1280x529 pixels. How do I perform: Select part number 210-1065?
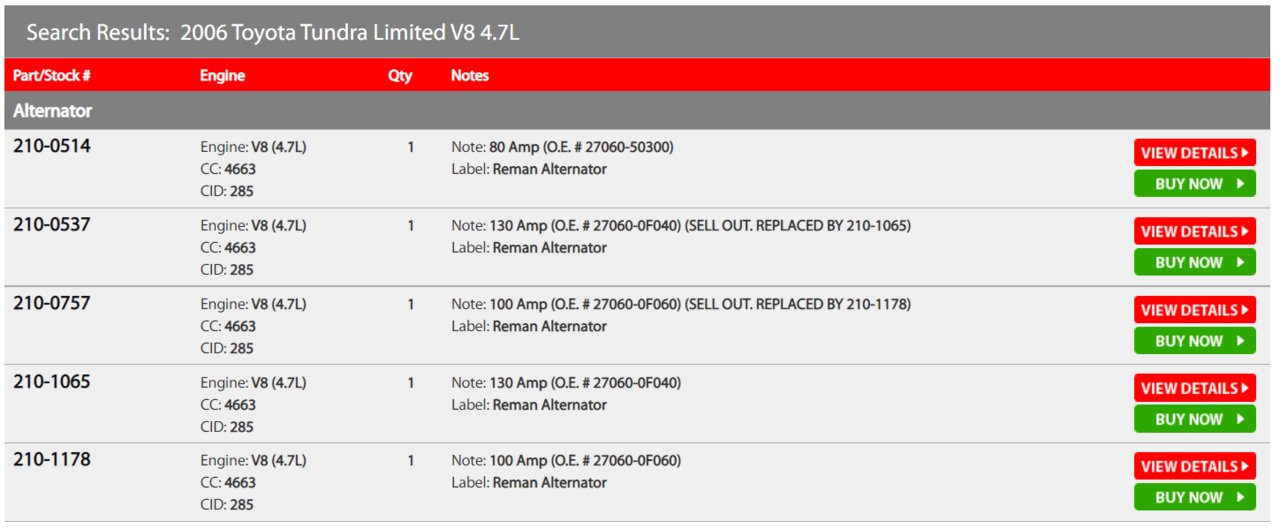[x=52, y=381]
